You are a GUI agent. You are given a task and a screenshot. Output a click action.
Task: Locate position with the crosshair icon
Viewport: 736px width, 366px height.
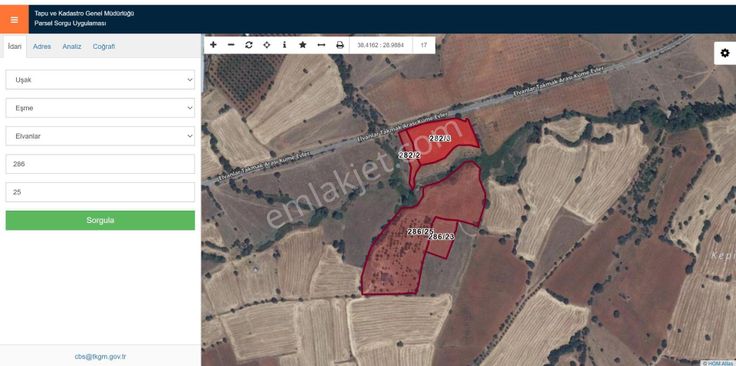(x=267, y=45)
